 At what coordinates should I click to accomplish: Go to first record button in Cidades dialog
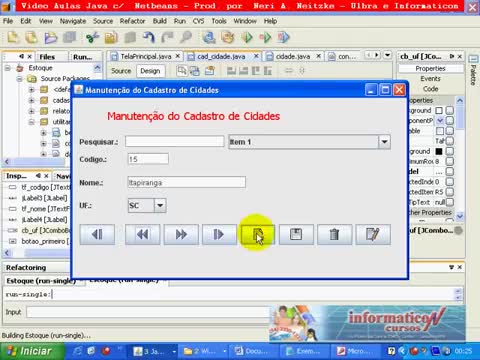pos(97,235)
